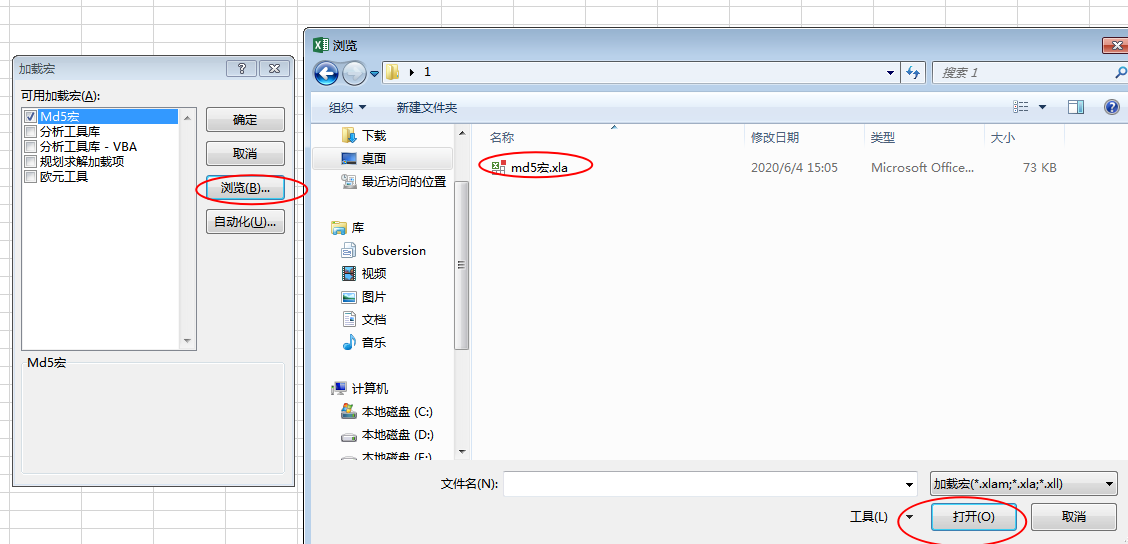The image size is (1128, 544).
Task: Open the file type filter dropdown
Action: click(1024, 484)
